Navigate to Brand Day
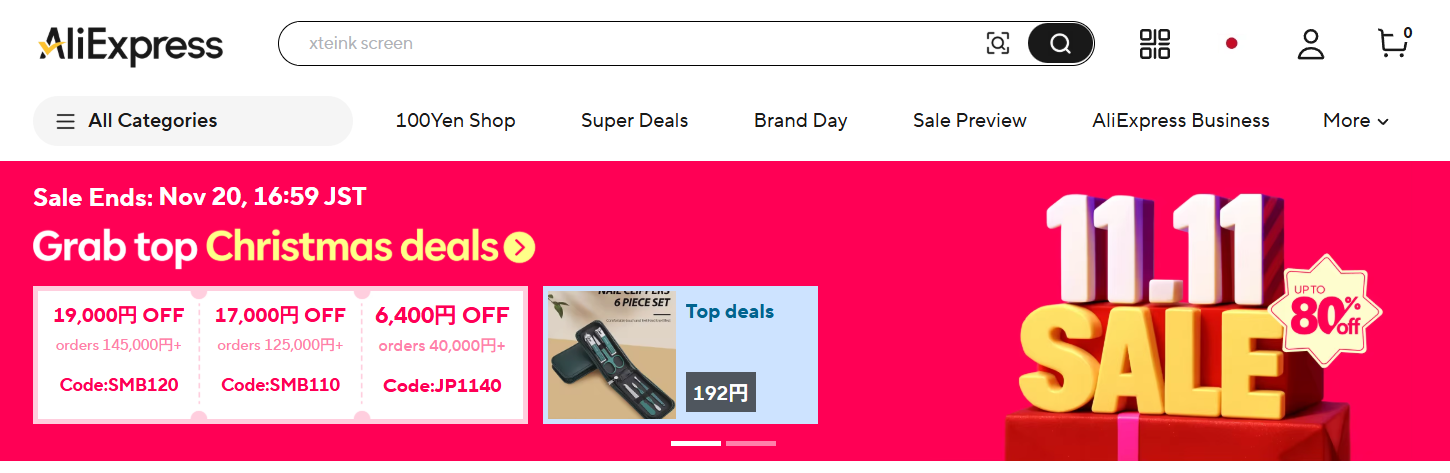1450x473 pixels. (x=800, y=121)
